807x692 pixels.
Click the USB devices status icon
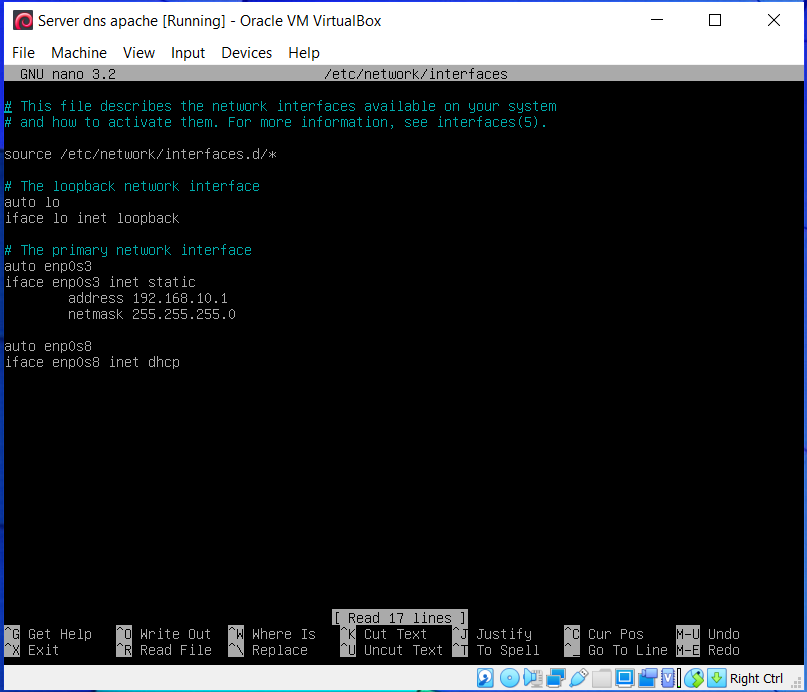(579, 678)
